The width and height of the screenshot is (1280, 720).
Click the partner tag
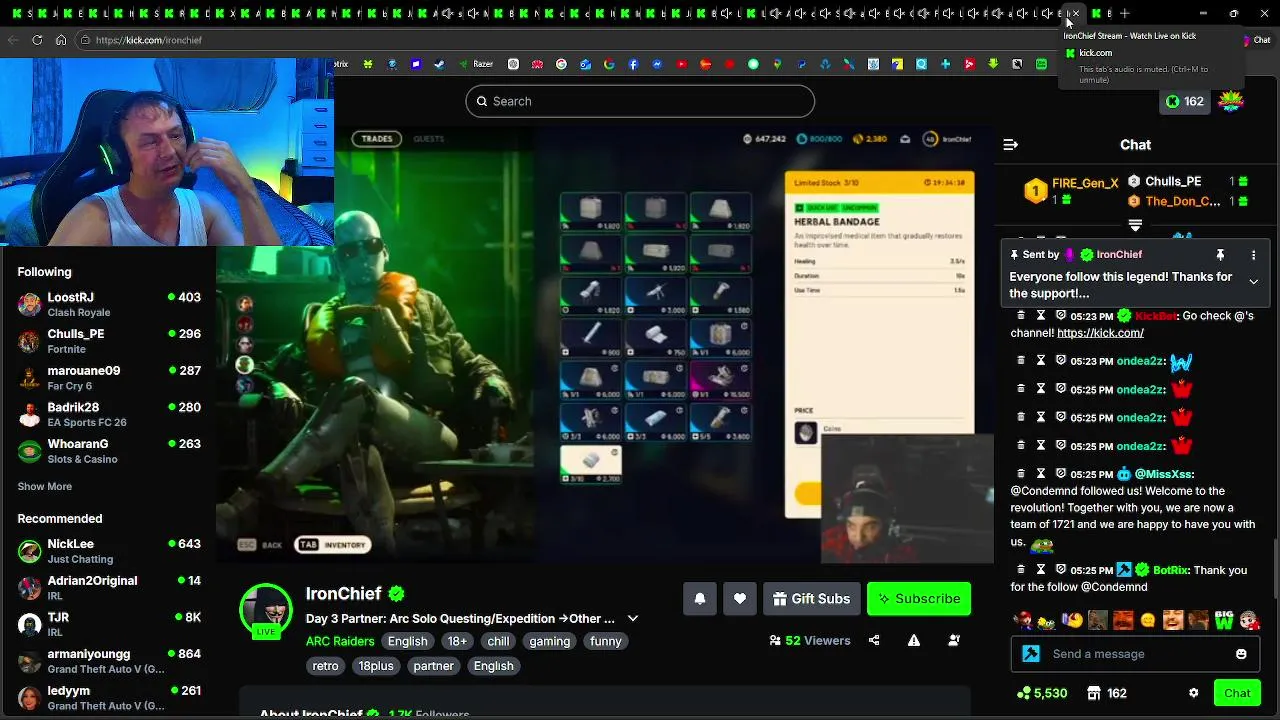433,666
